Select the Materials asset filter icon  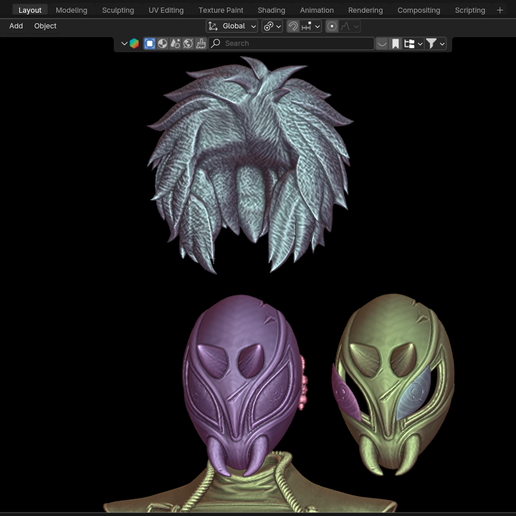pyautogui.click(x=162, y=44)
